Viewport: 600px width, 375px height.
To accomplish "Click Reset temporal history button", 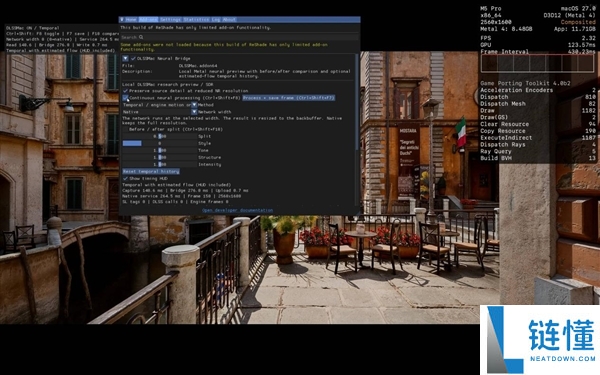I will coord(151,171).
